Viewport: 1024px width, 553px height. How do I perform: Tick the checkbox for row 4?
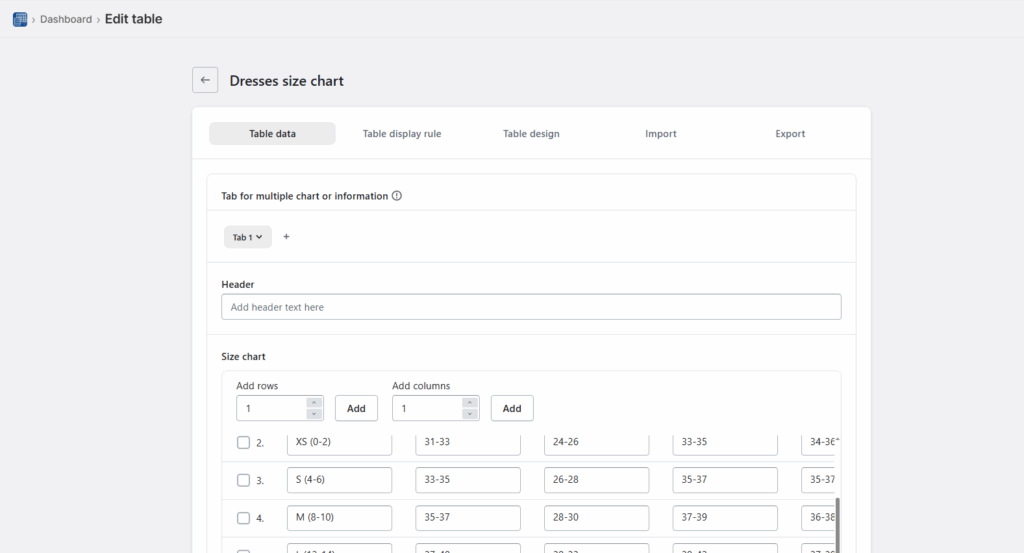pyautogui.click(x=243, y=518)
